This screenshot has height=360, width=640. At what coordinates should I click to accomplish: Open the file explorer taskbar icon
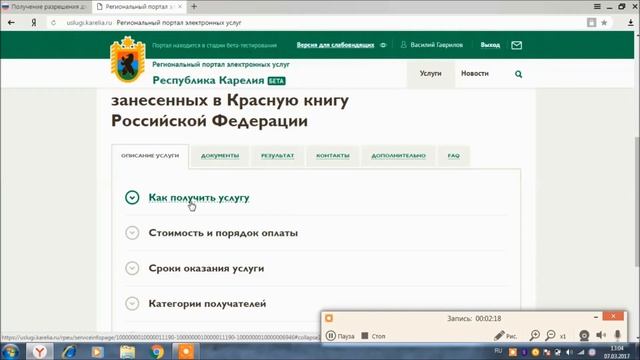(x=127, y=352)
